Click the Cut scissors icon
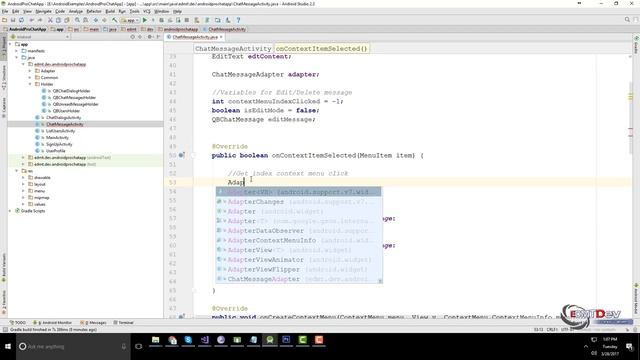Viewport: 640px width, 360px height. pos(50,20)
